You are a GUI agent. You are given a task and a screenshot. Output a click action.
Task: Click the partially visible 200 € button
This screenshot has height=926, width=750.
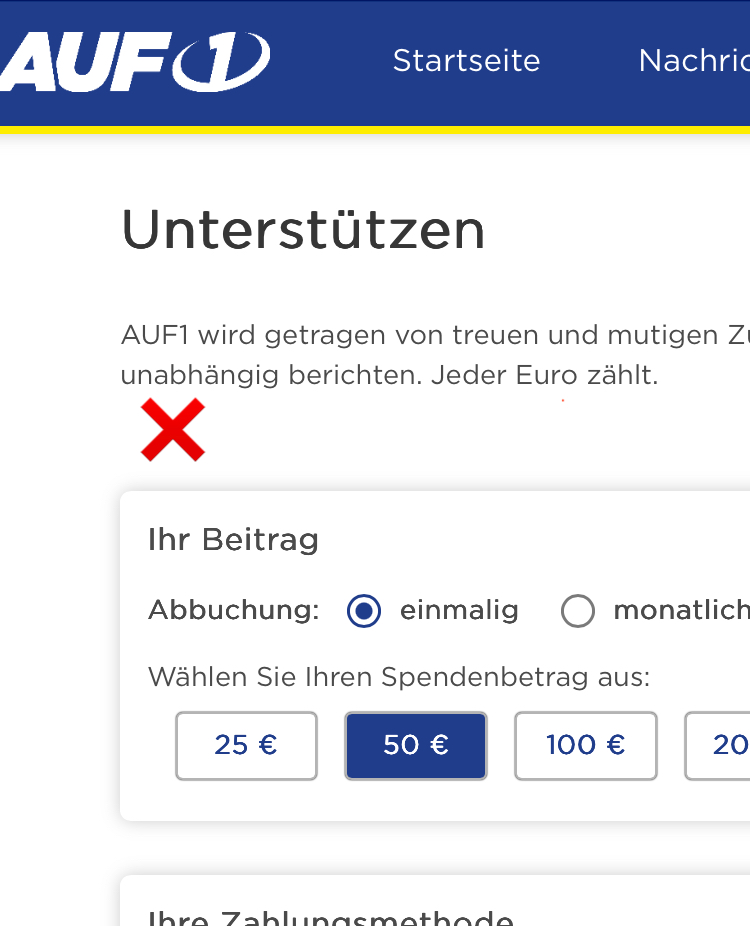[x=720, y=745]
